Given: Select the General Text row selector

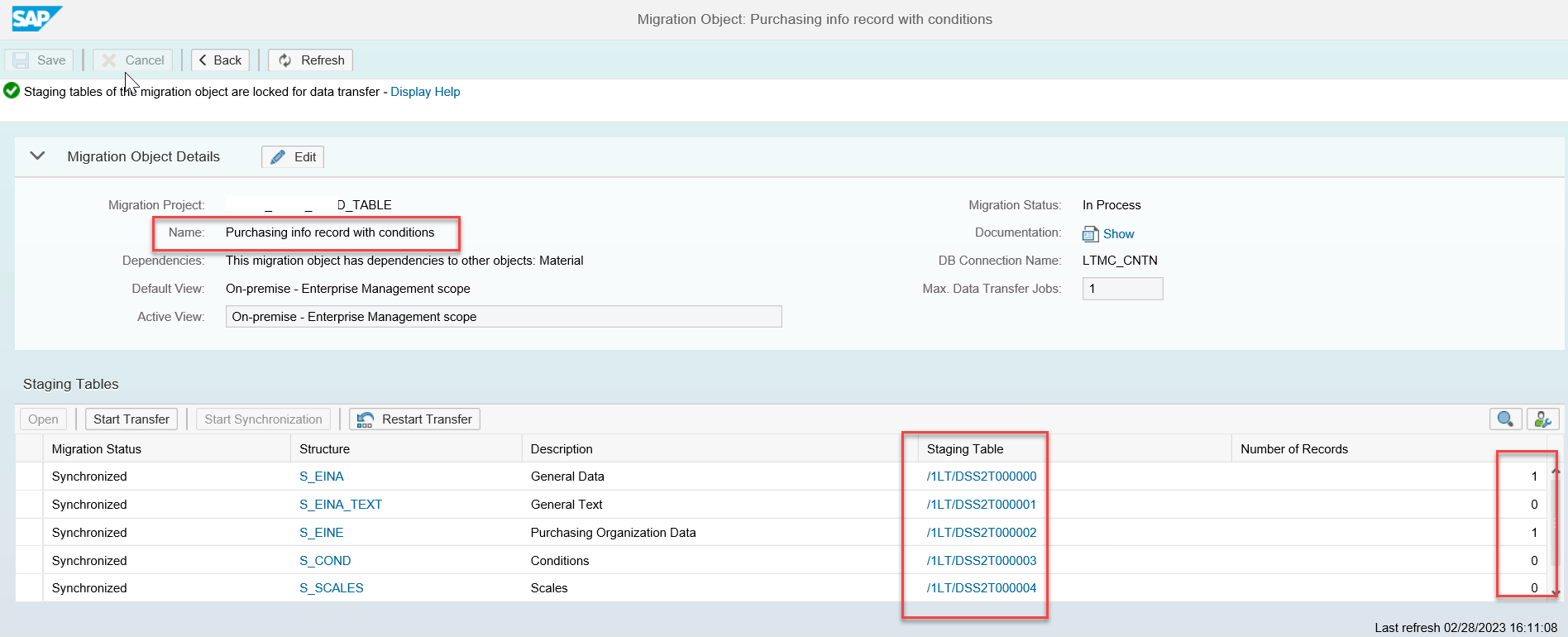Looking at the screenshot, I should point(29,505).
